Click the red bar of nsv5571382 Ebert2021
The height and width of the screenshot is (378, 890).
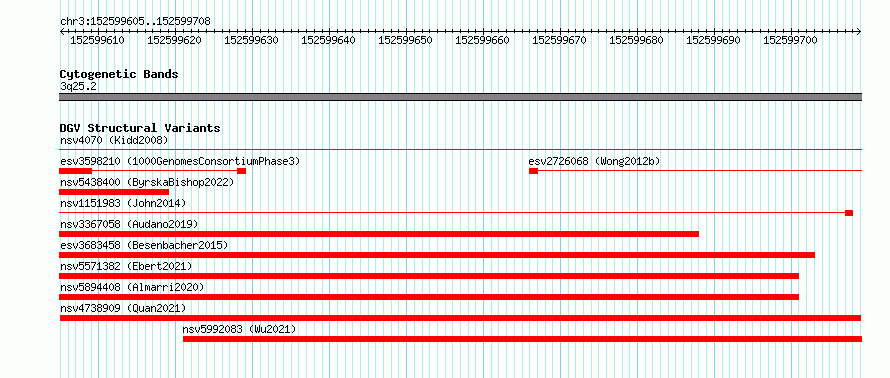pos(429,276)
